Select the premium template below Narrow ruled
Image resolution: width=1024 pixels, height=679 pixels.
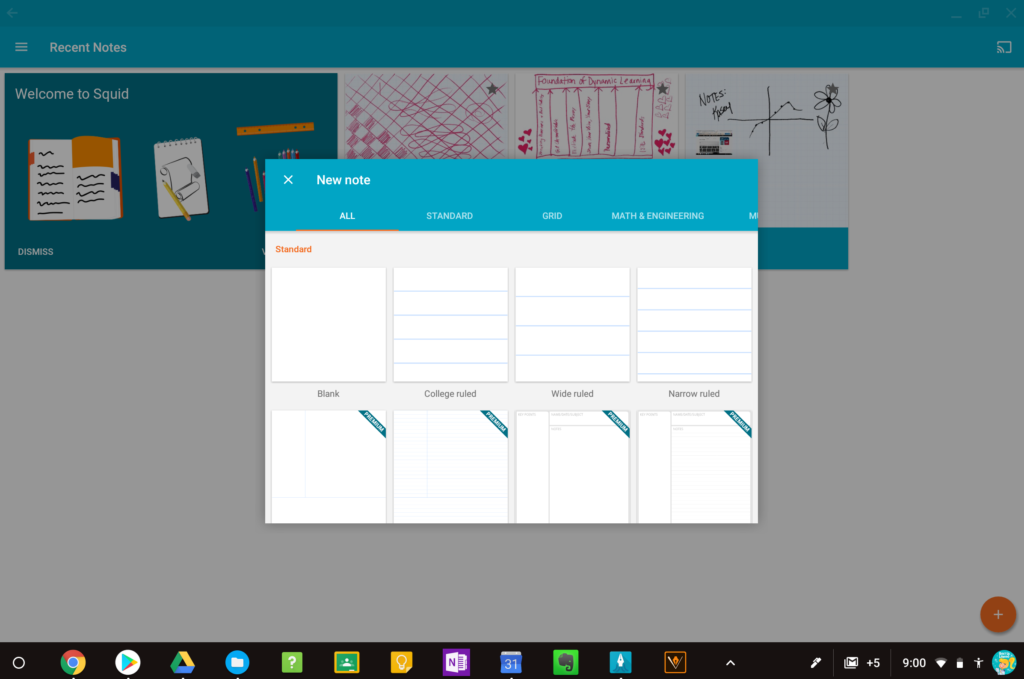[x=694, y=466]
